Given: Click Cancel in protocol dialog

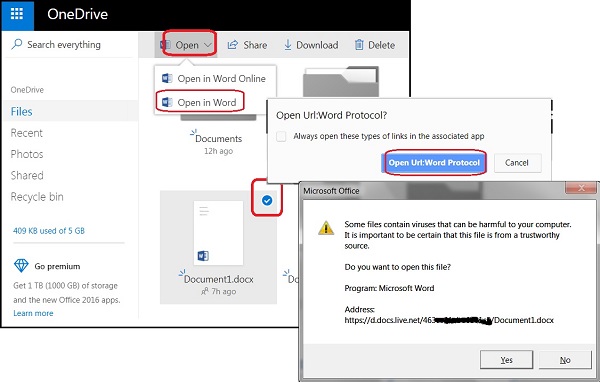Looking at the screenshot, I should click(x=517, y=163).
